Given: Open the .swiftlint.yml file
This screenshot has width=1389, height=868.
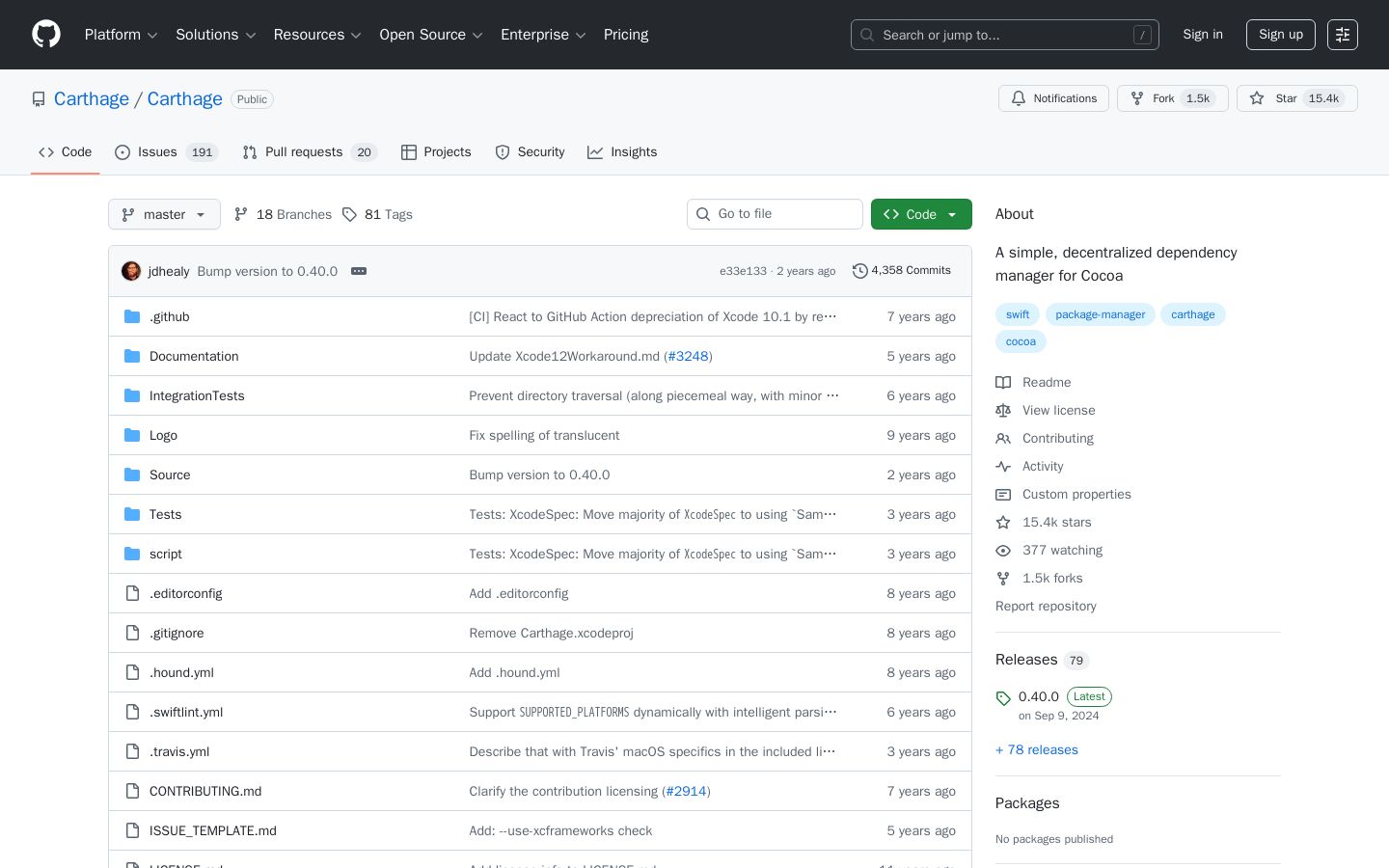Looking at the screenshot, I should pyautogui.click(x=186, y=712).
